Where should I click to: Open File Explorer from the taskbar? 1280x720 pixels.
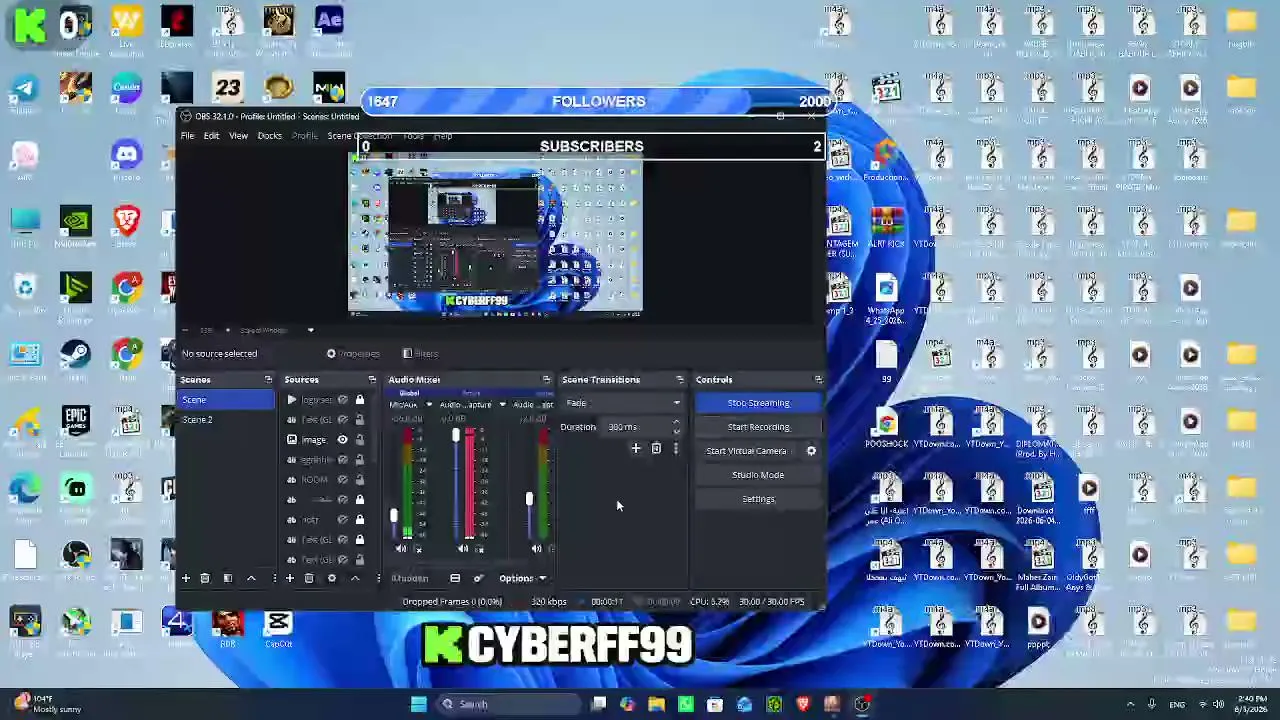(x=656, y=704)
